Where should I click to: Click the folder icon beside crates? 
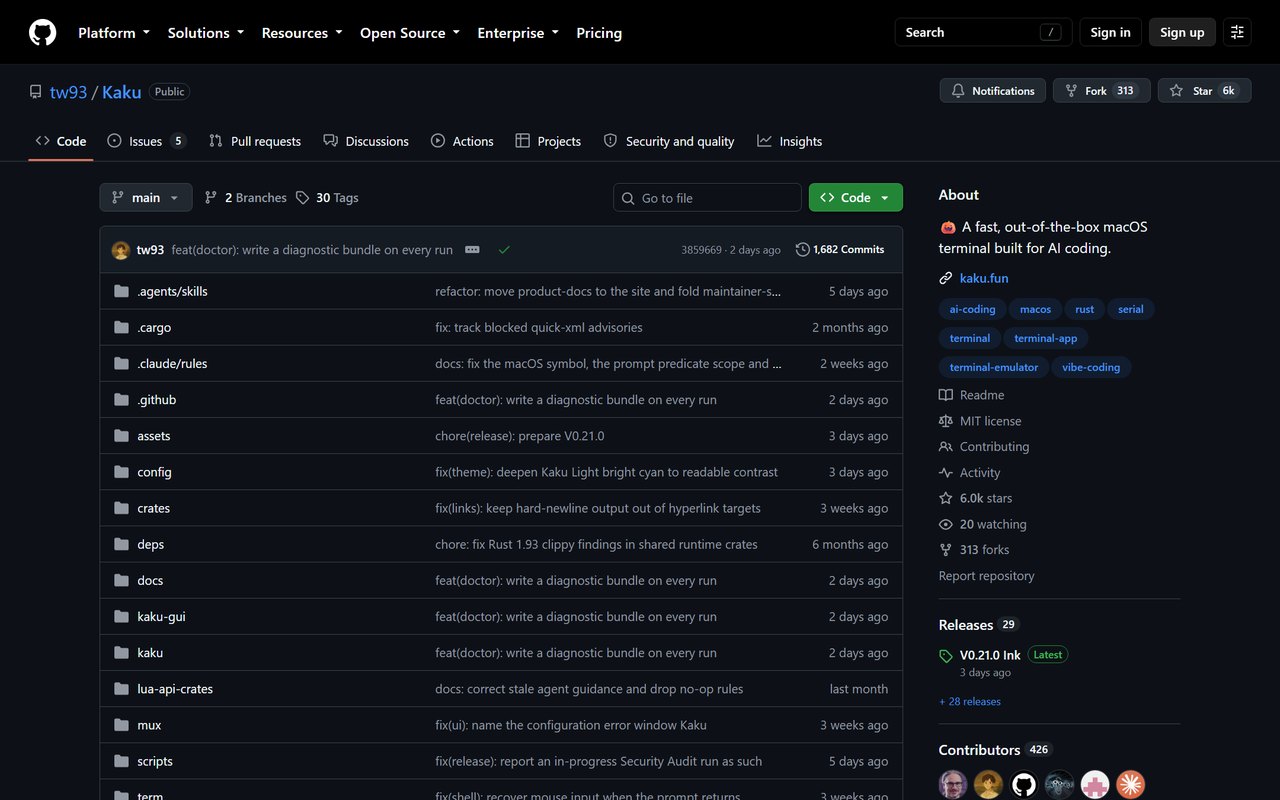(x=122, y=508)
